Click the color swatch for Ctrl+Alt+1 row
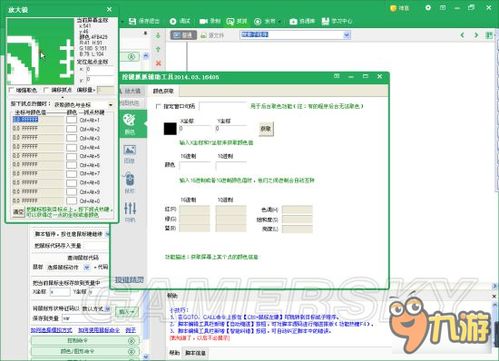Viewport: 499px width, 361px height. coord(71,120)
